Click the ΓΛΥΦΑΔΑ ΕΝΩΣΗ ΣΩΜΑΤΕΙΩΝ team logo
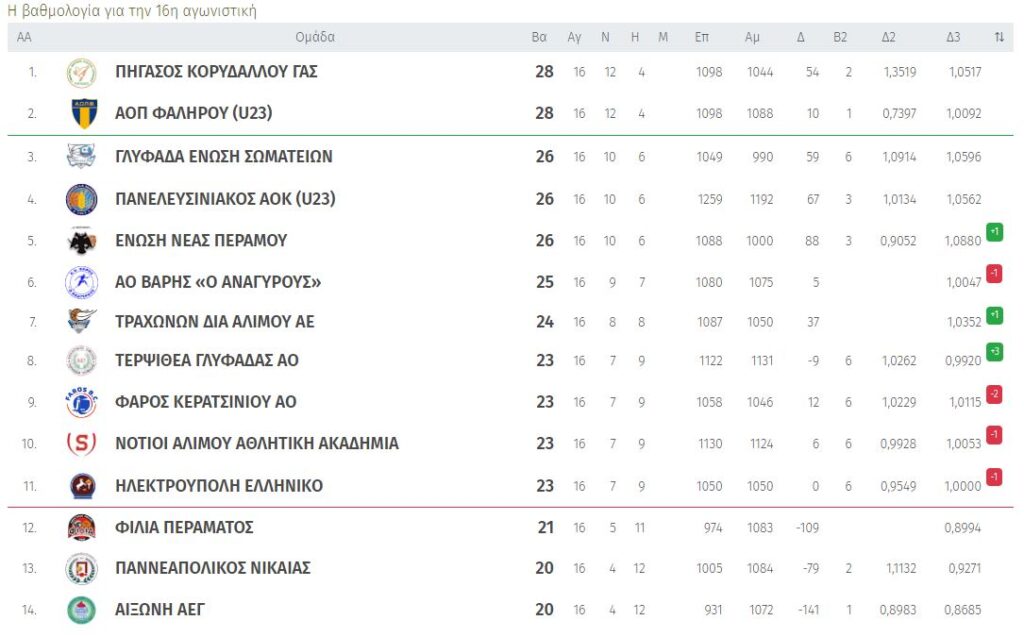The image size is (1024, 637). (81, 157)
